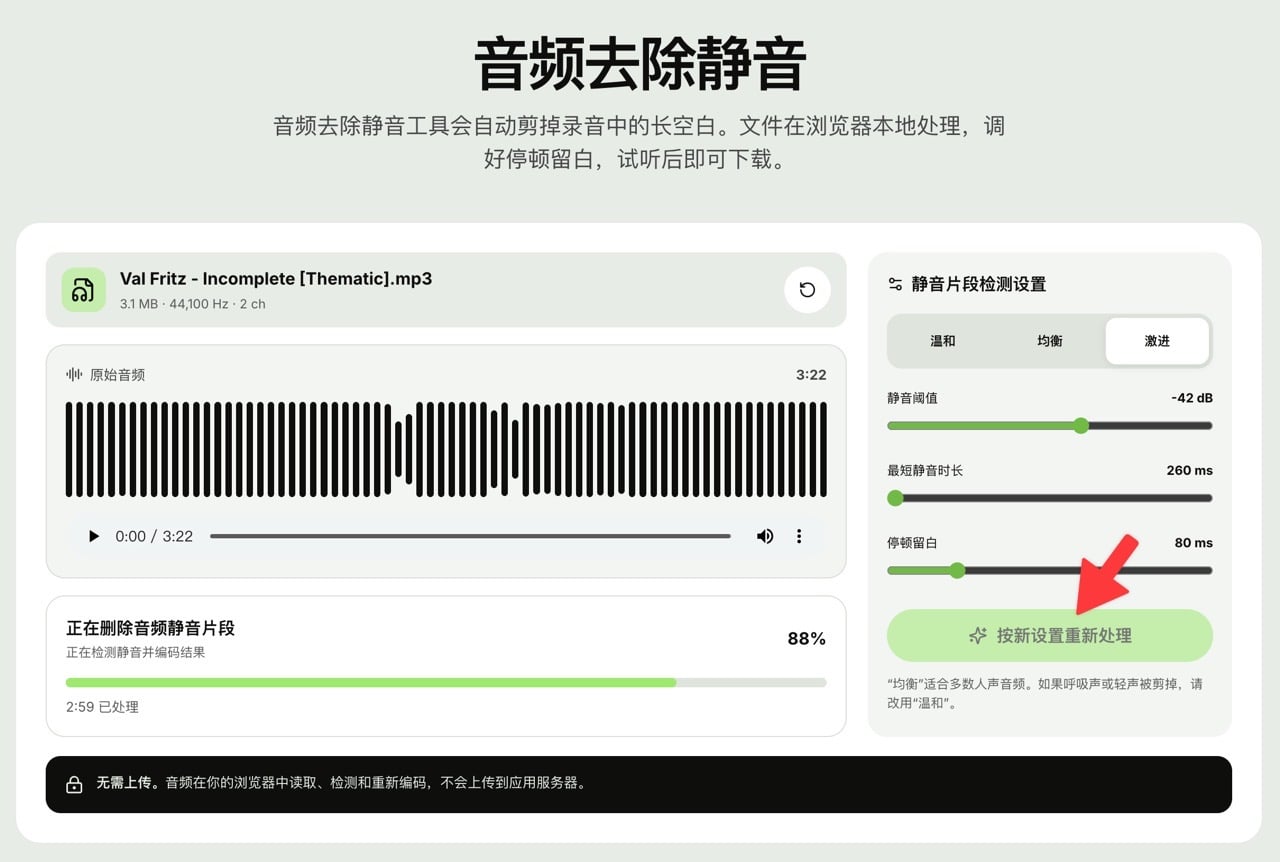The height and width of the screenshot is (862, 1280).
Task: Open the audio player three-dot menu
Action: tap(799, 536)
